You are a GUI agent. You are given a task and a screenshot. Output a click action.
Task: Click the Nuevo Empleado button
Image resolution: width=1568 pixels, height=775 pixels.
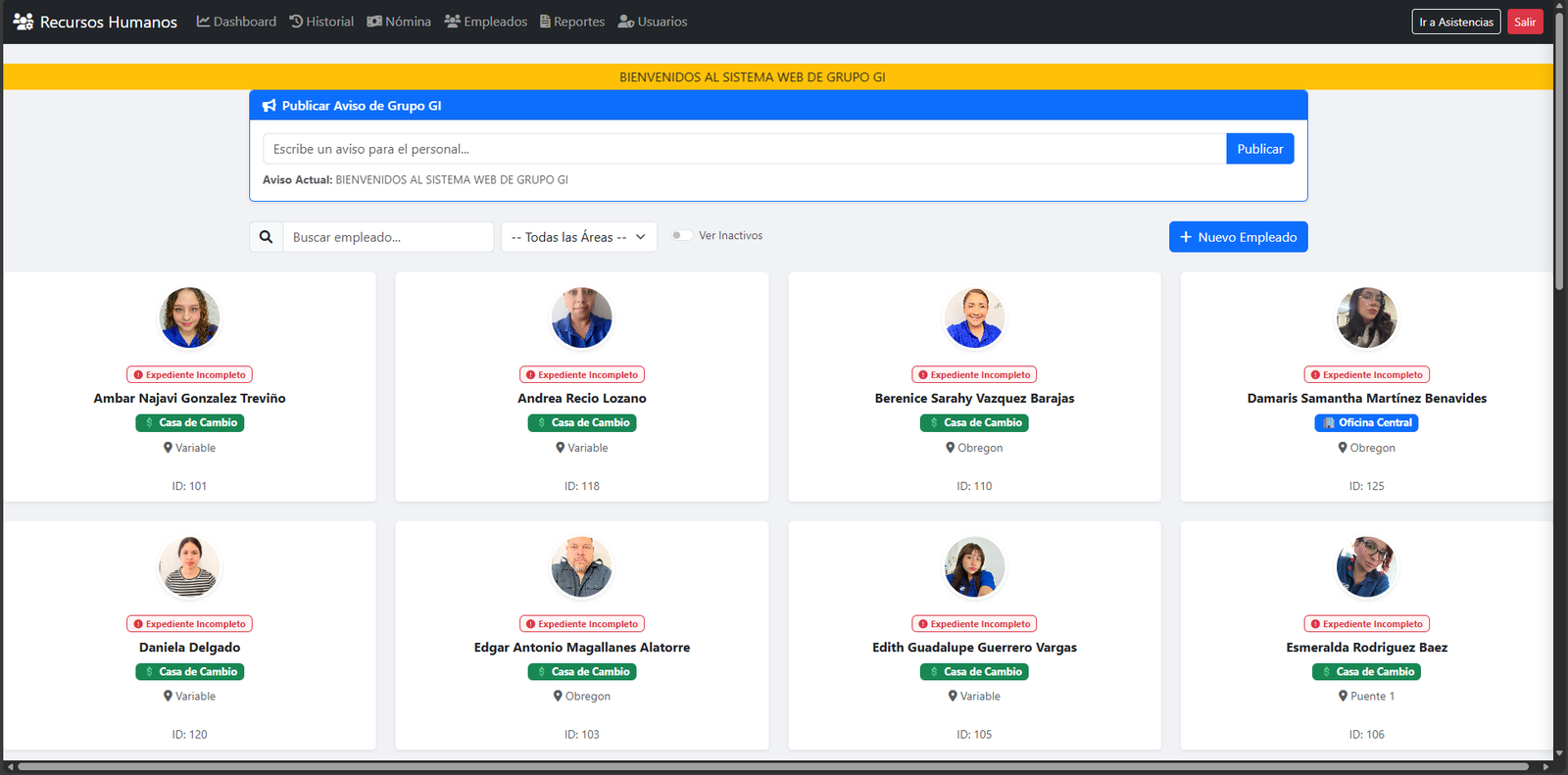pos(1239,237)
